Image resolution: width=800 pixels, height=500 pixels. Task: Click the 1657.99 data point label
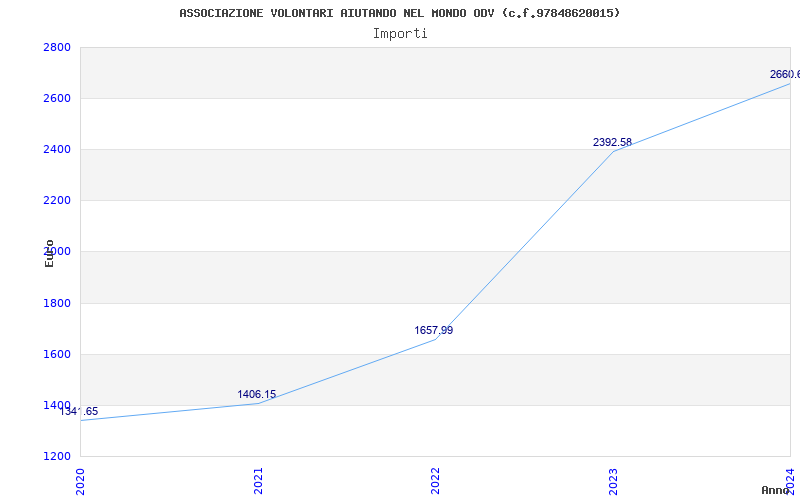coord(434,330)
